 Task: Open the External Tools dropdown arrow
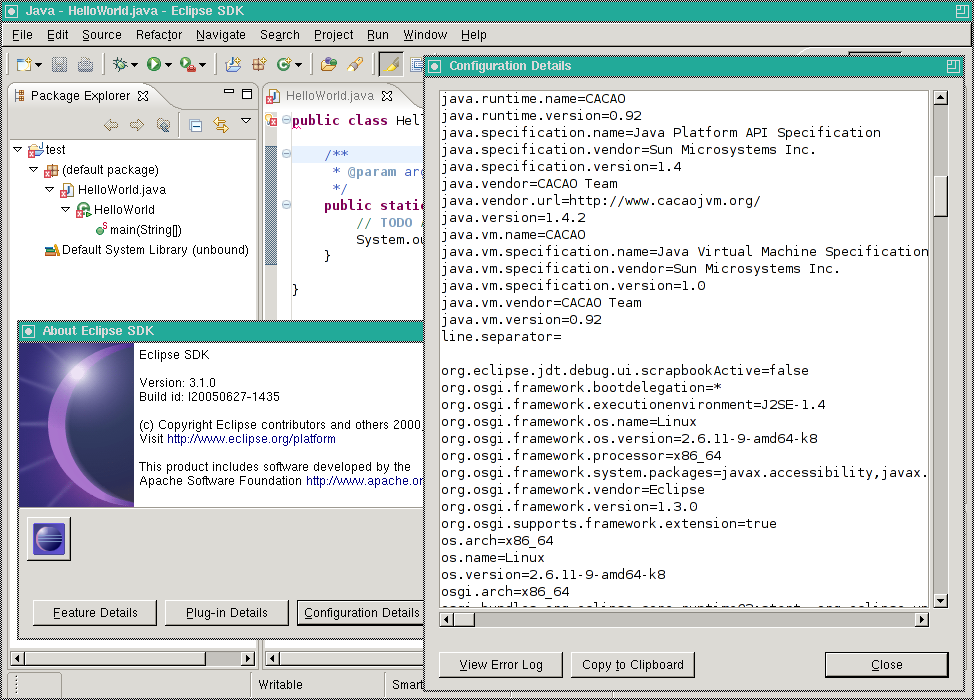tap(203, 65)
